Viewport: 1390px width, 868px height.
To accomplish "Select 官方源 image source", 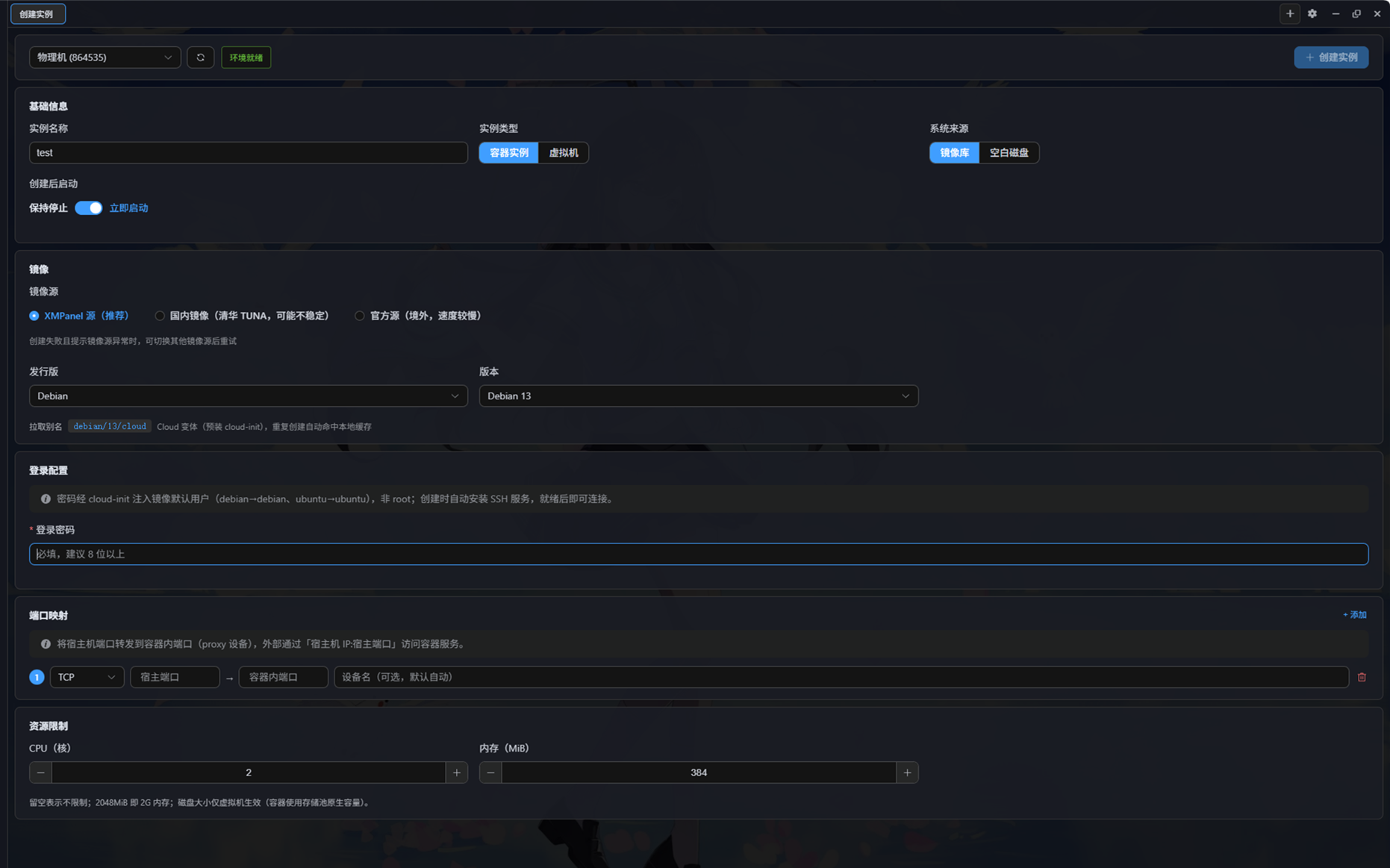I will pos(418,316).
